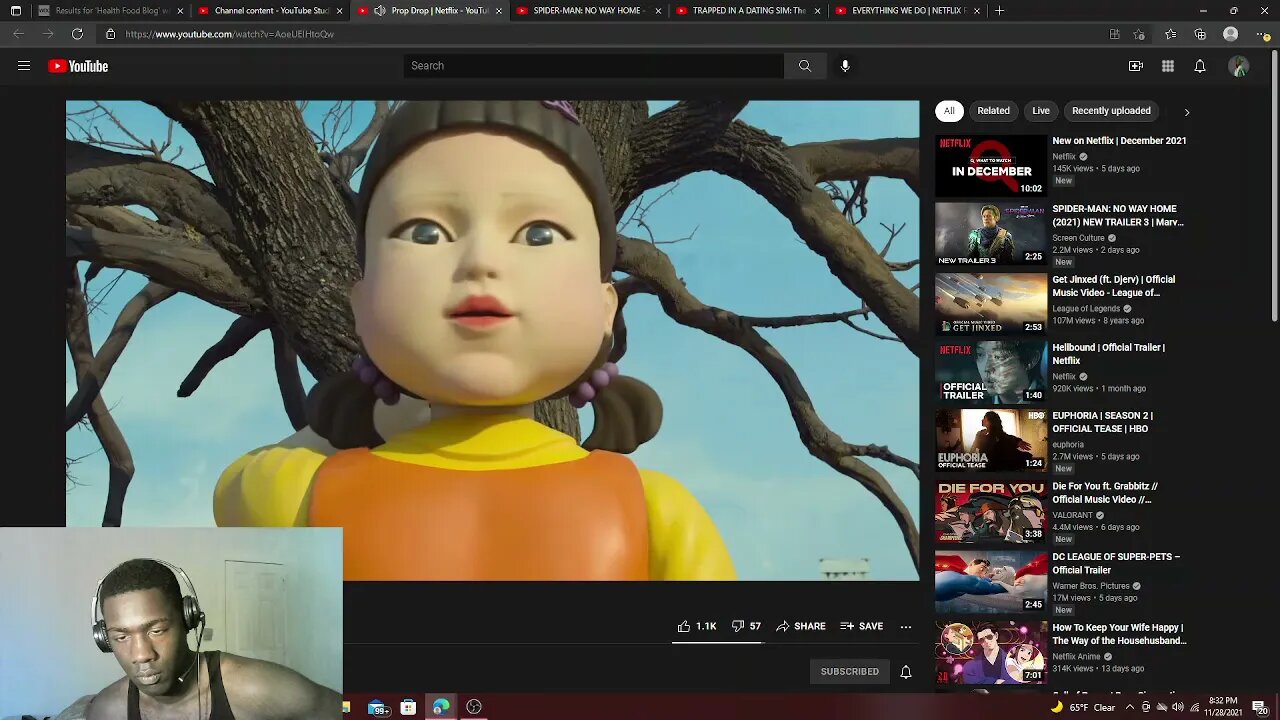This screenshot has height=720, width=1280.
Task: Open YouTube notifications bell in the header
Action: tap(1200, 66)
